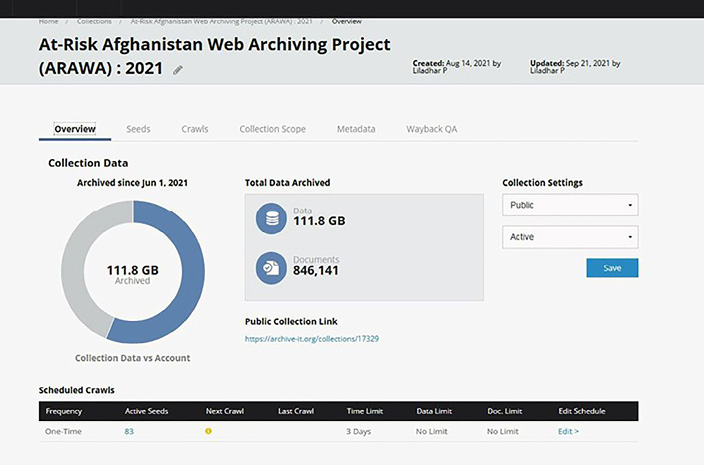Click the Scheduled Crawls heading
Screen dimensions: 704x465
(x=77, y=390)
